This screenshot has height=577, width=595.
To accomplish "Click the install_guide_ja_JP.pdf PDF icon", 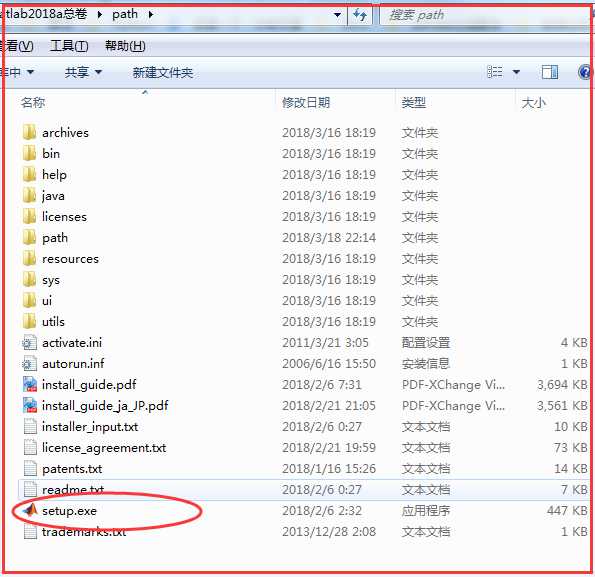I will tap(30, 406).
